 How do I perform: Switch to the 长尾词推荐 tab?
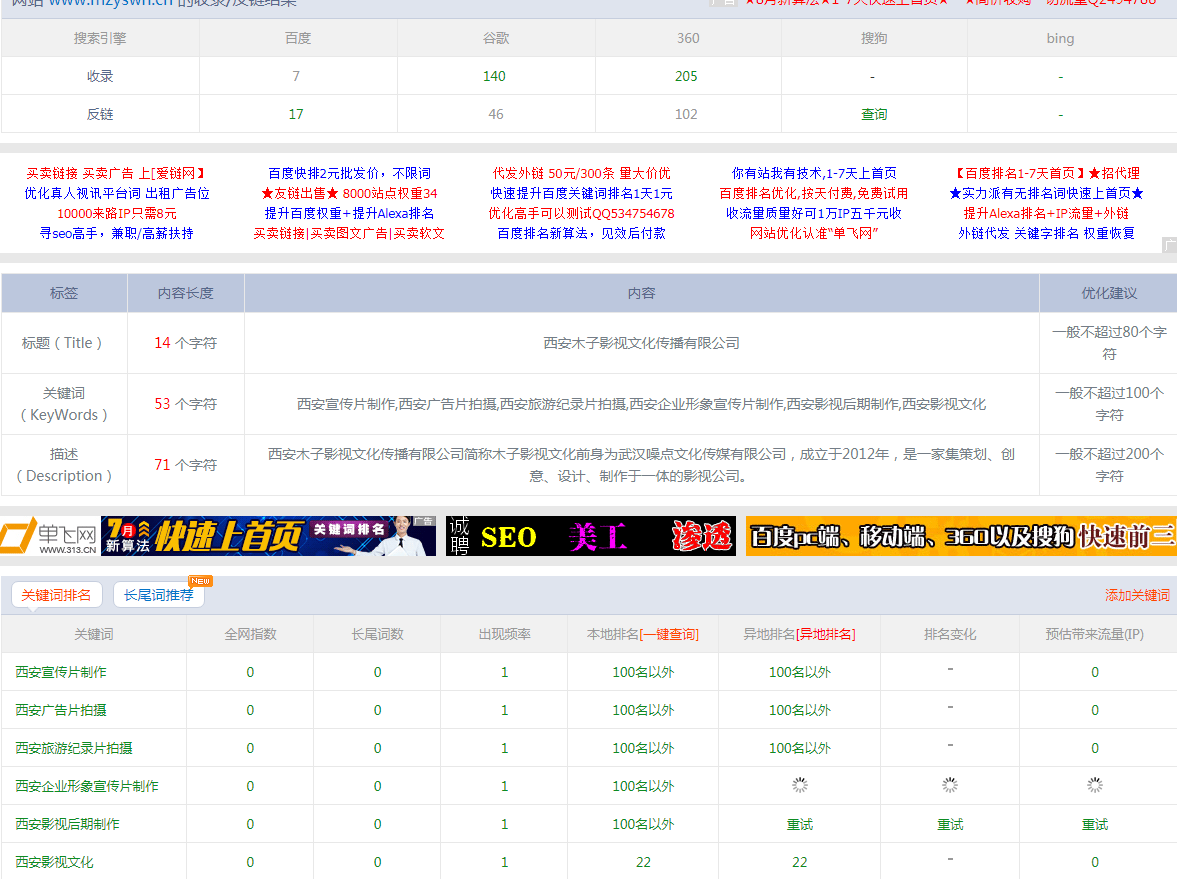[x=158, y=596]
